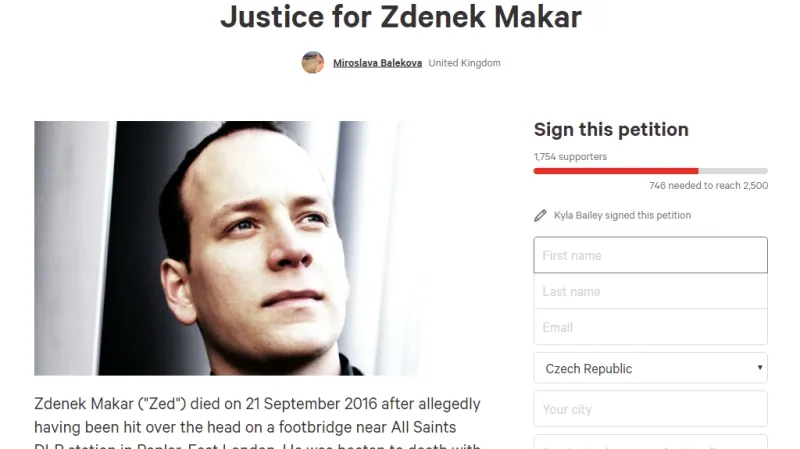Click Kyla Bailey signed this petition notice

point(622,215)
